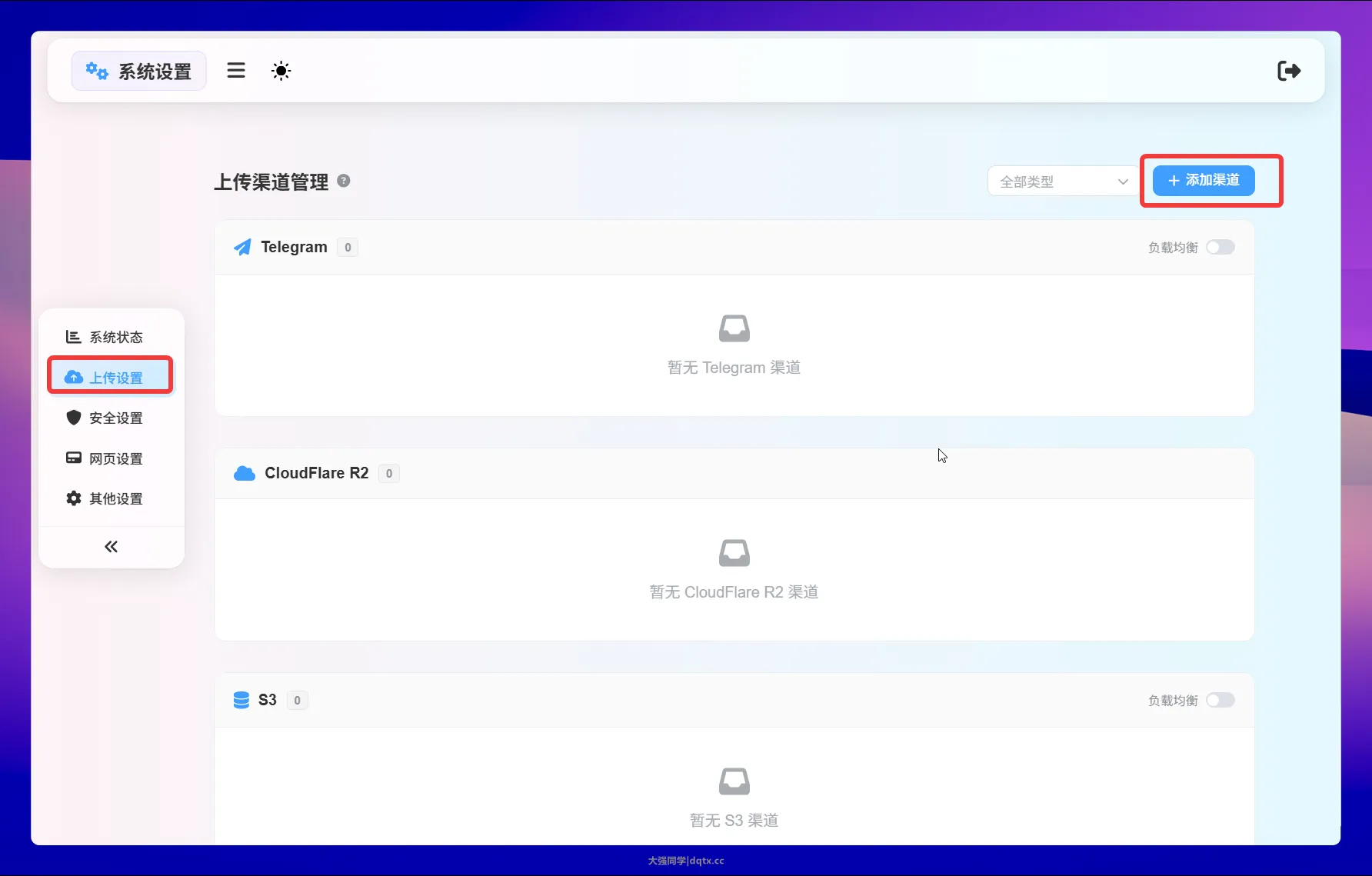Collapse sidebar with double chevron
Viewport: 1372px width, 876px height.
click(x=111, y=547)
